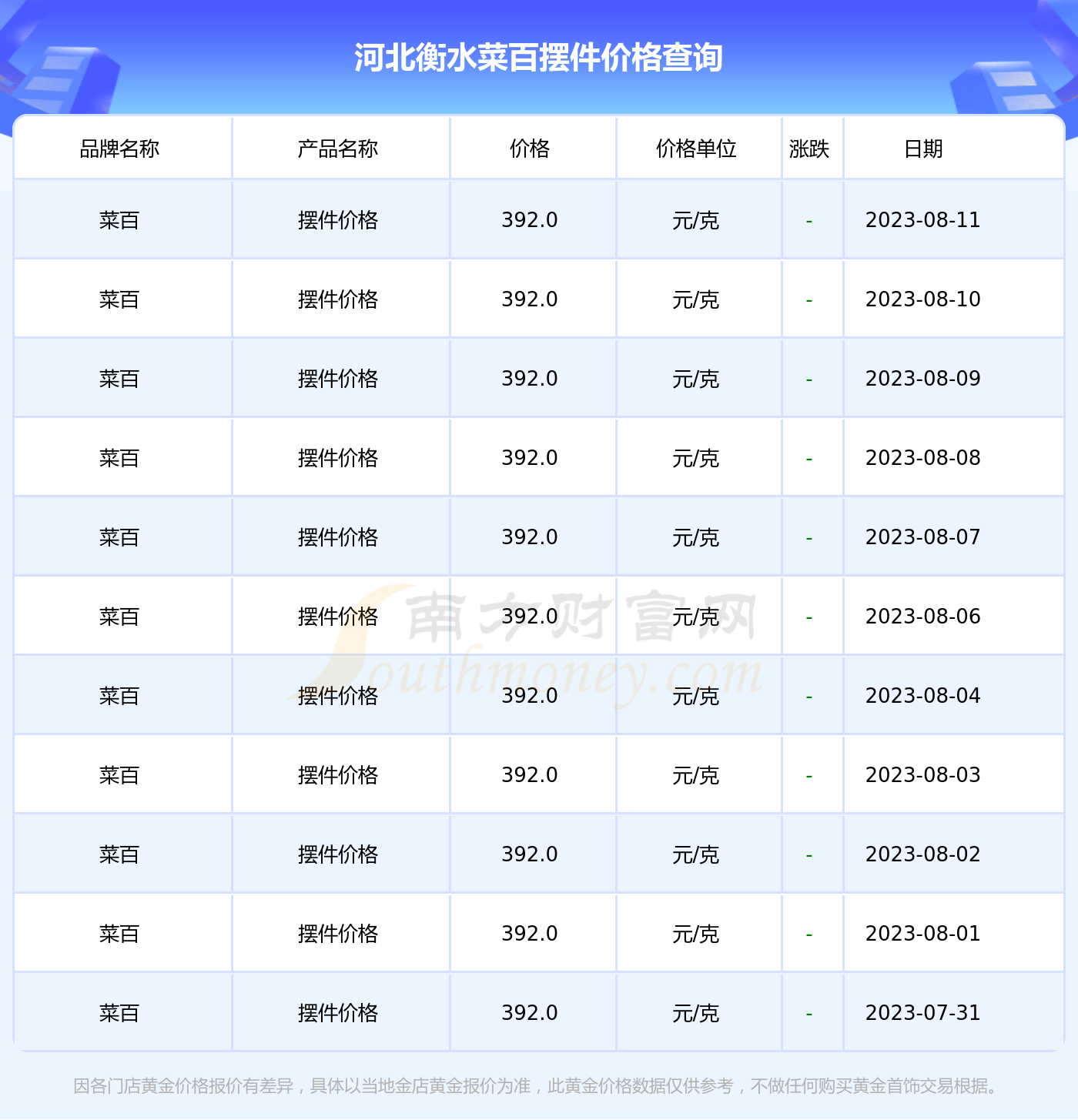Click 摆件价格 in 2023-08-11 row
Image resolution: width=1078 pixels, height=1120 pixels.
pos(338,221)
